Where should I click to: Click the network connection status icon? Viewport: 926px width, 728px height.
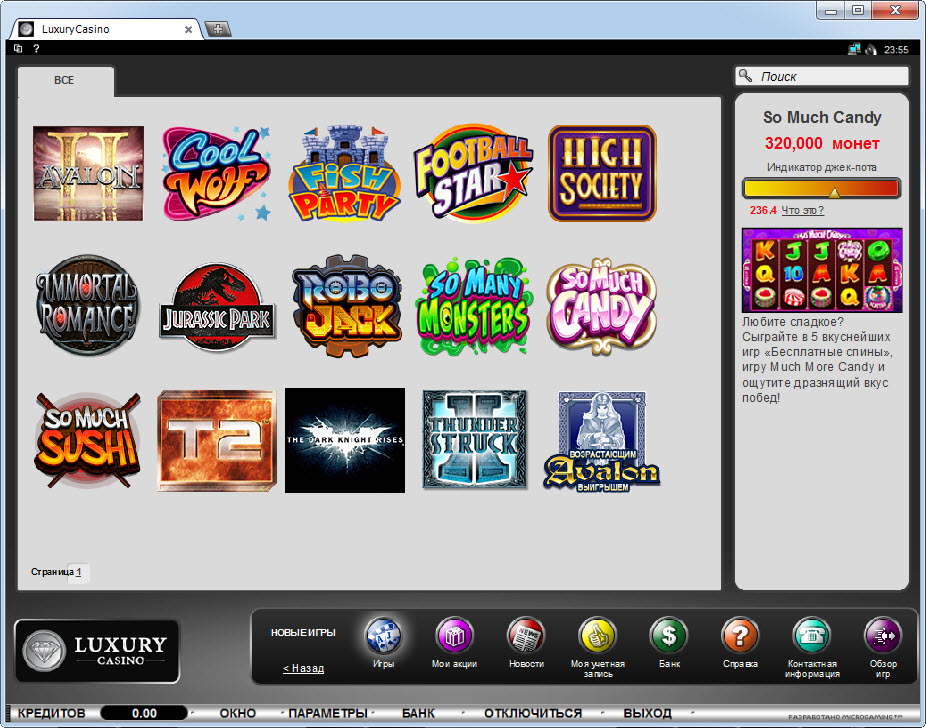(853, 50)
